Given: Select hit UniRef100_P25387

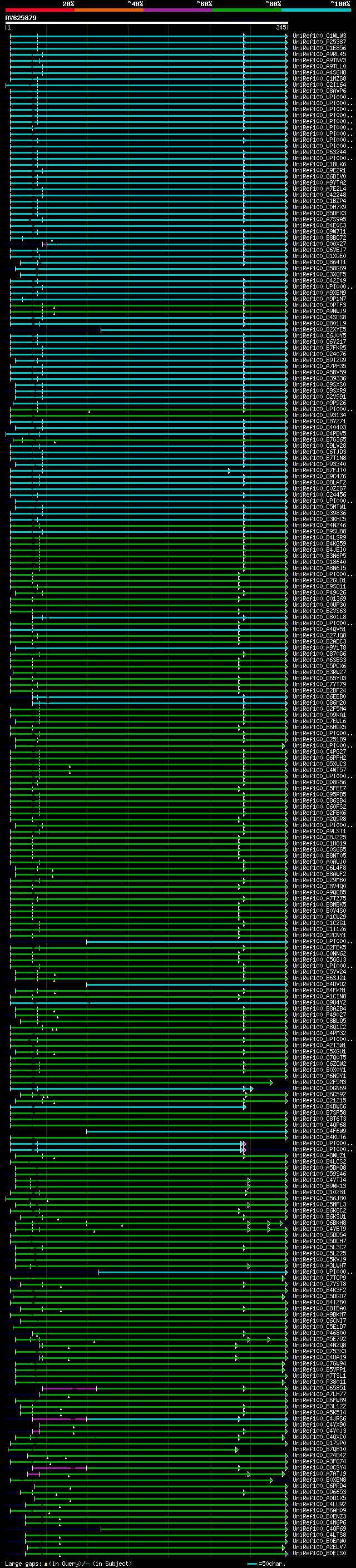Looking at the screenshot, I should click(319, 42).
